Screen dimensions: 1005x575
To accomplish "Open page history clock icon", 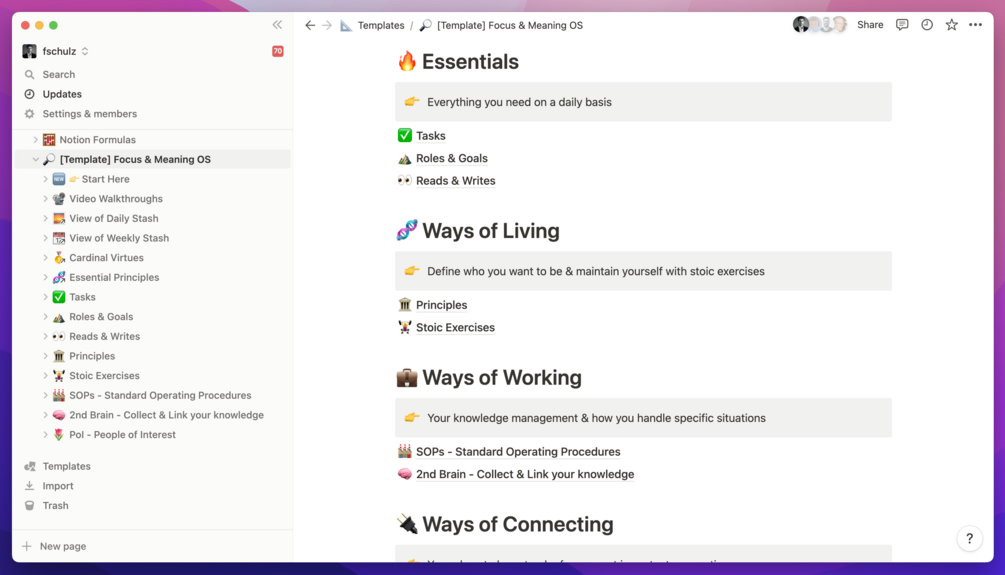I will 927,25.
